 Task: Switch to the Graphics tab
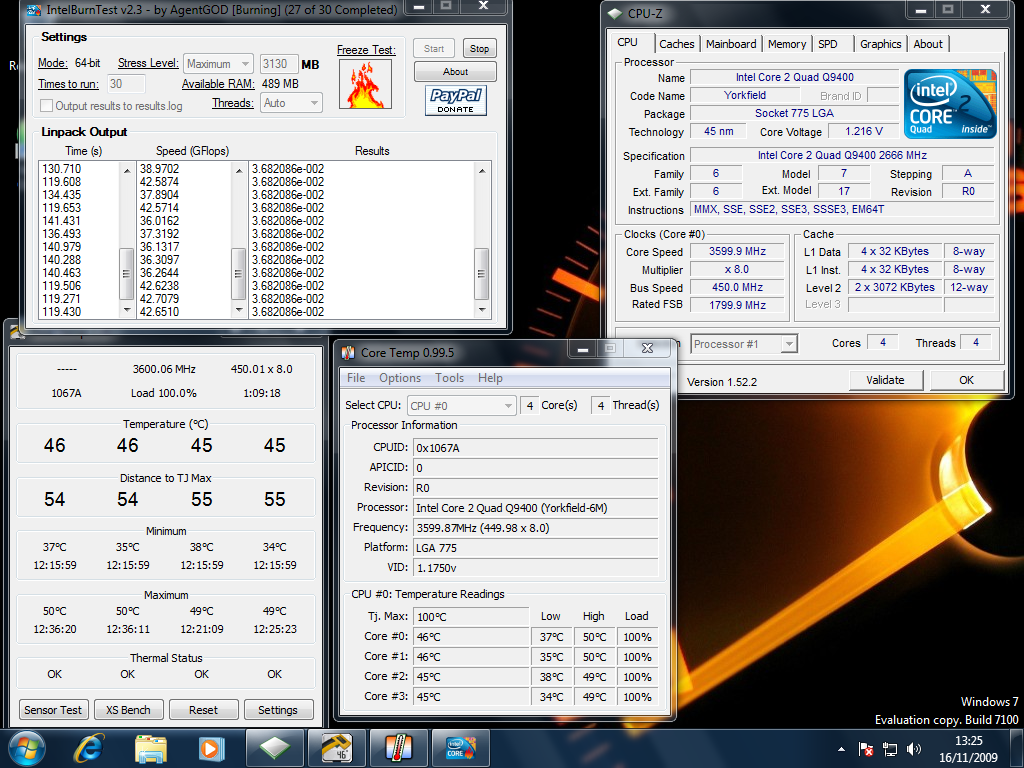tap(880, 44)
